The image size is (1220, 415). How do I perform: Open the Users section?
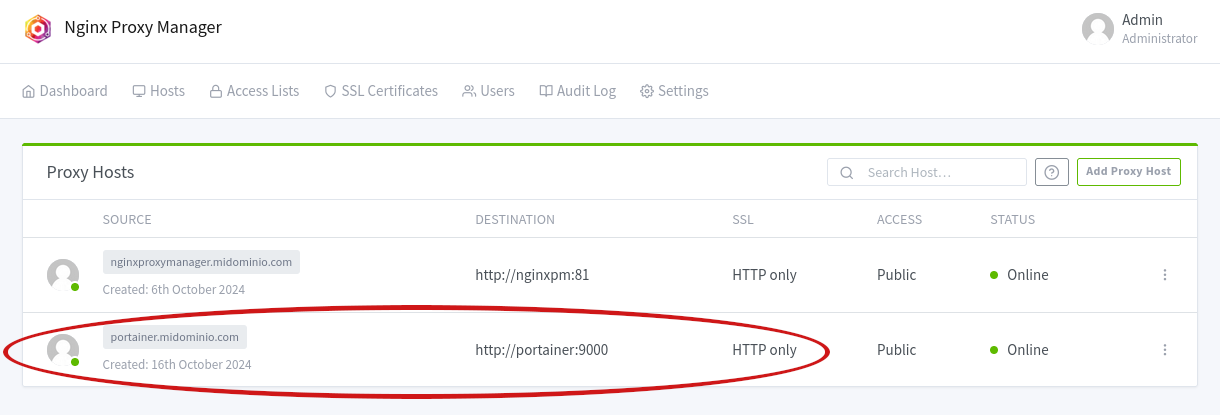(488, 91)
